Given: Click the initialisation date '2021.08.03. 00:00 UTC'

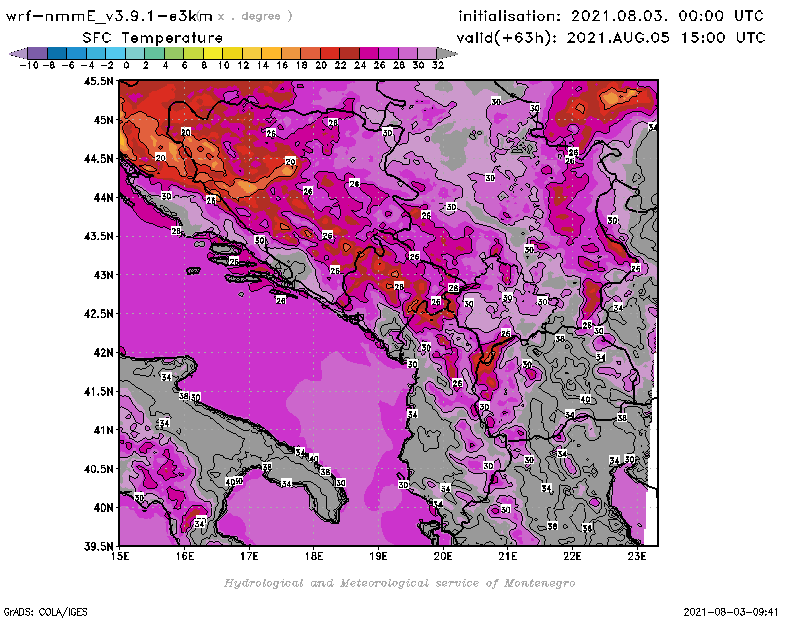Looking at the screenshot, I should [667, 16].
